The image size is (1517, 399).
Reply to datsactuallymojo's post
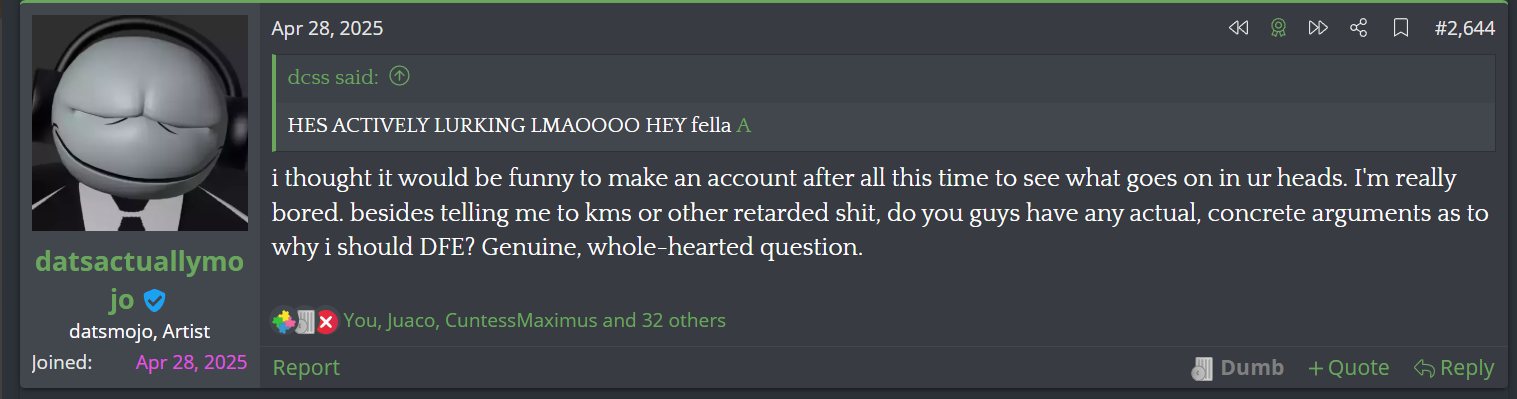[1454, 368]
